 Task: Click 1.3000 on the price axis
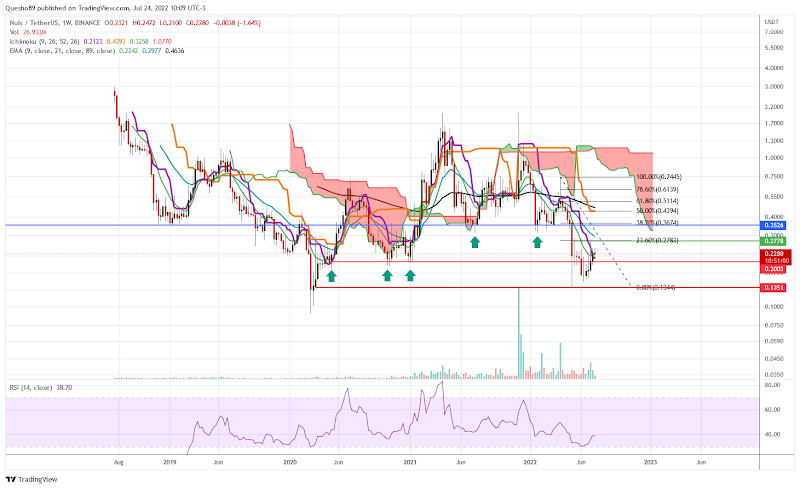tap(774, 141)
